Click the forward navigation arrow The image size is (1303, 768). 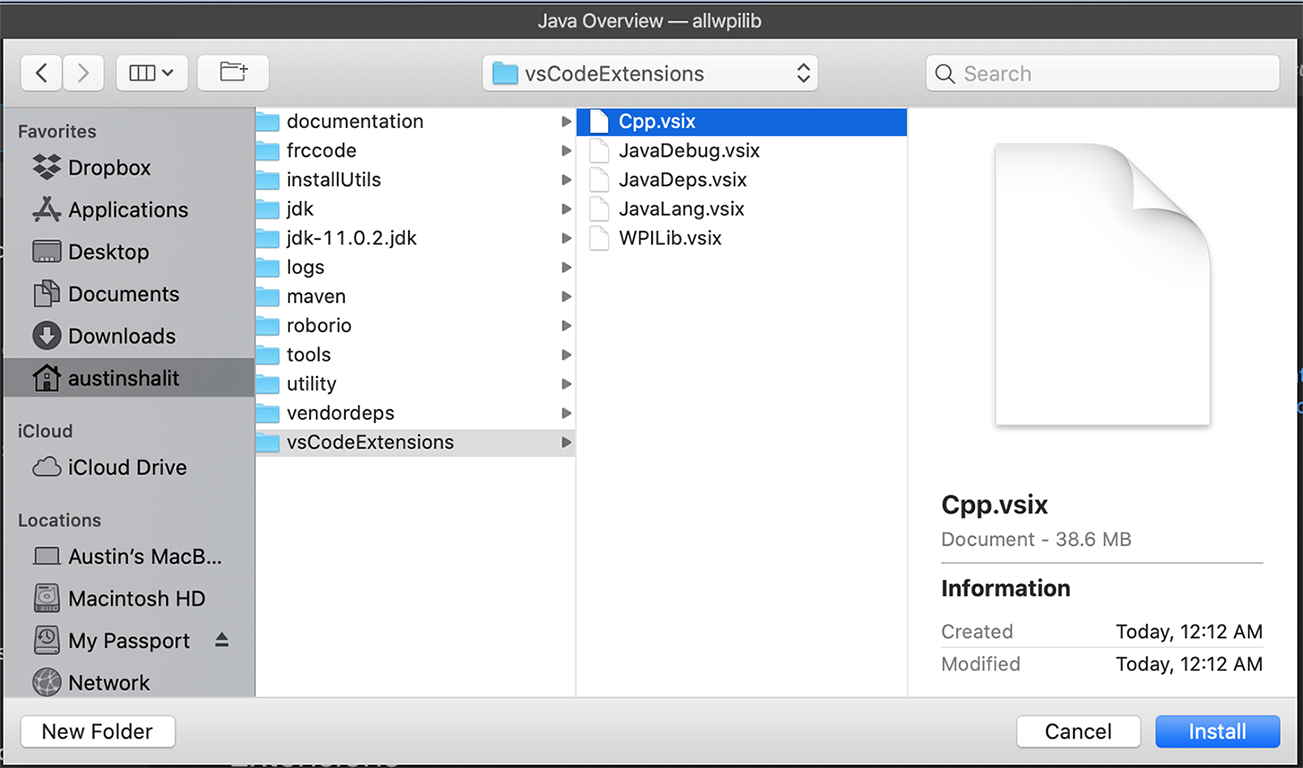[83, 73]
